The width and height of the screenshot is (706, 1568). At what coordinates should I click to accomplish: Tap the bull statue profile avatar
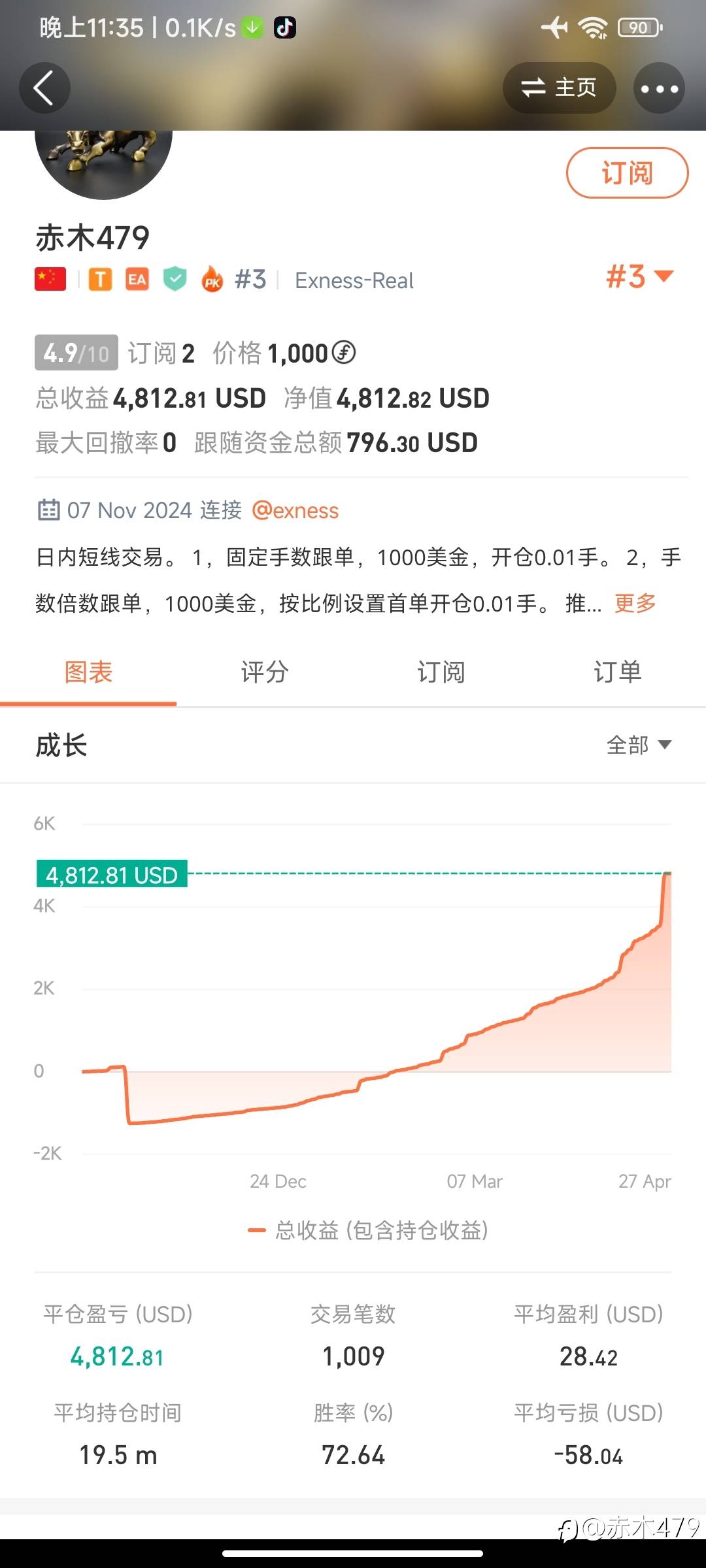(103, 160)
